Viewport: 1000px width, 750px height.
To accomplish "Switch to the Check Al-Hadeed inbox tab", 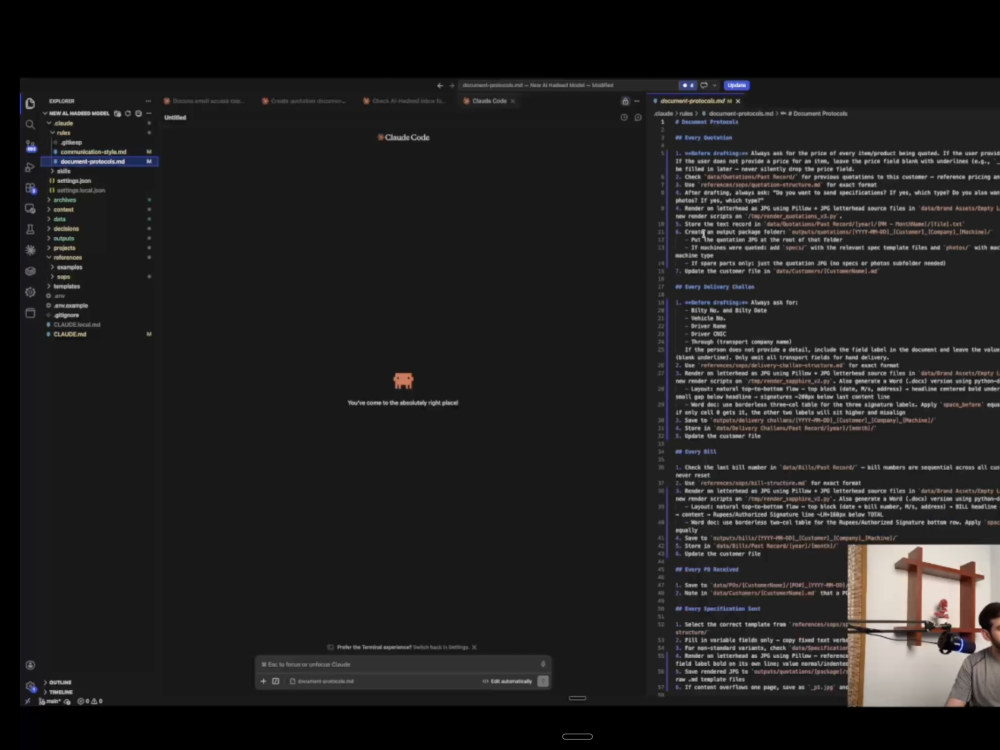I will point(408,101).
